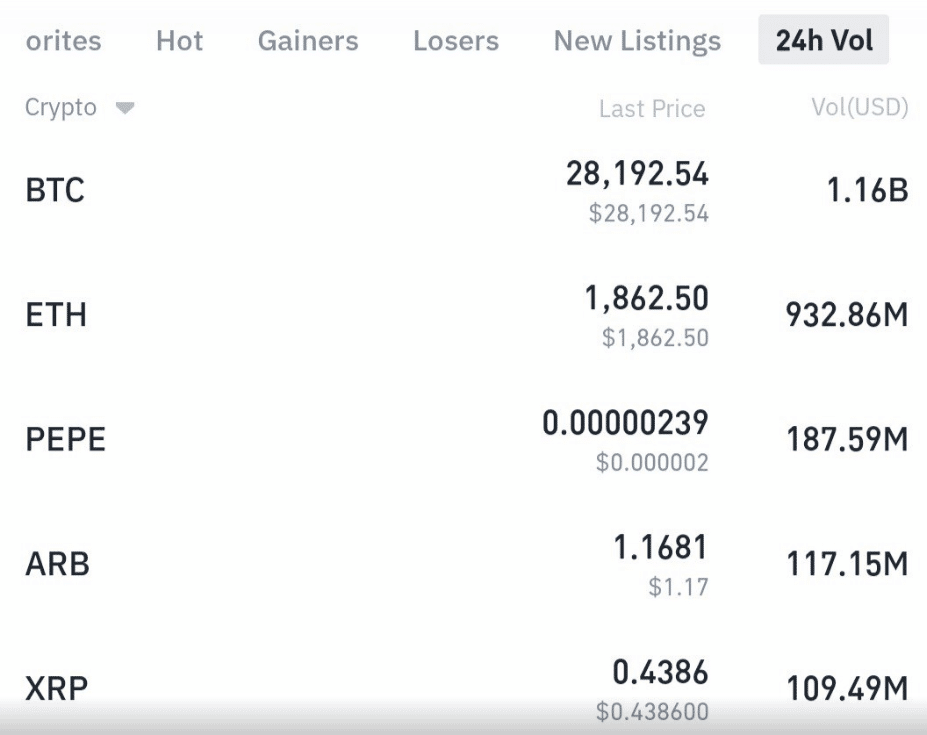Screen dimensions: 927x735
Task: Open the Losers tab
Action: click(x=456, y=41)
